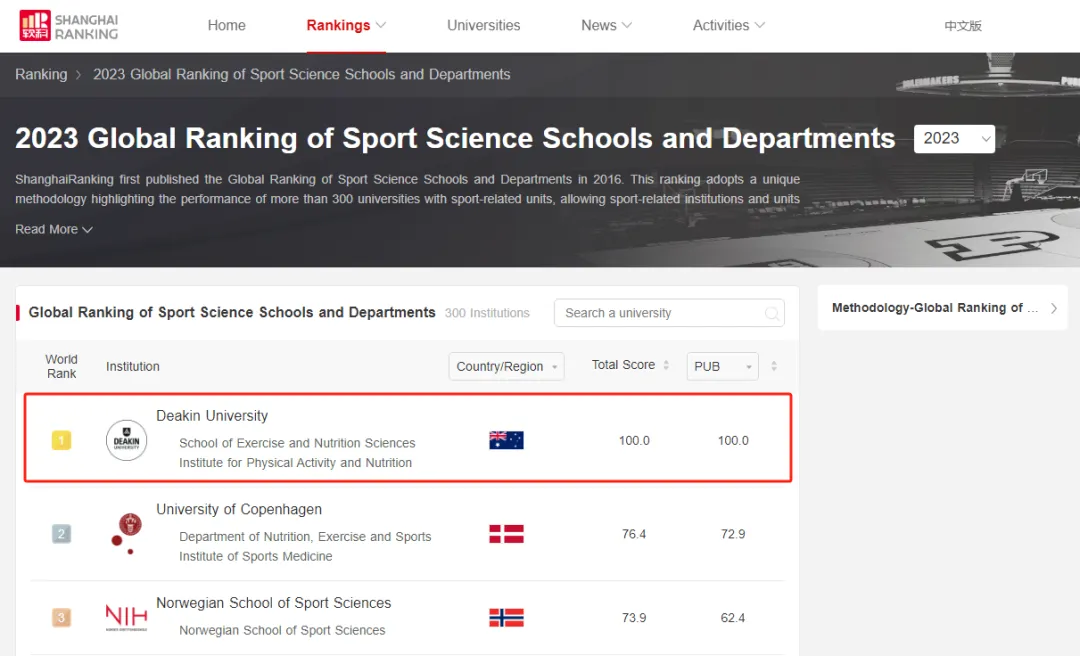Click Institute of Sports Medicine text
Viewport: 1080px width, 656px height.
256,556
